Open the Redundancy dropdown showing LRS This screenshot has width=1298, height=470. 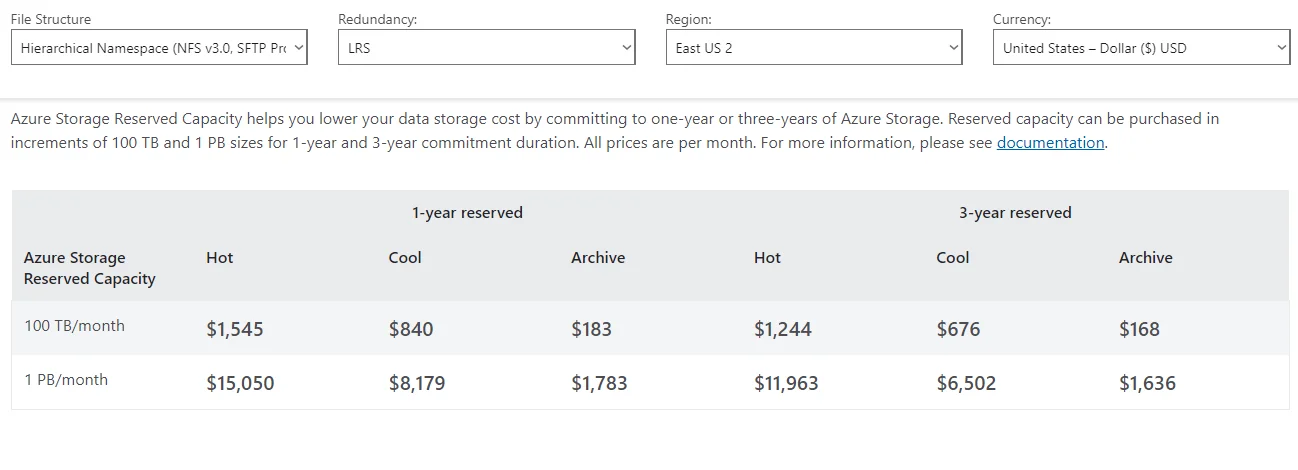(x=487, y=48)
